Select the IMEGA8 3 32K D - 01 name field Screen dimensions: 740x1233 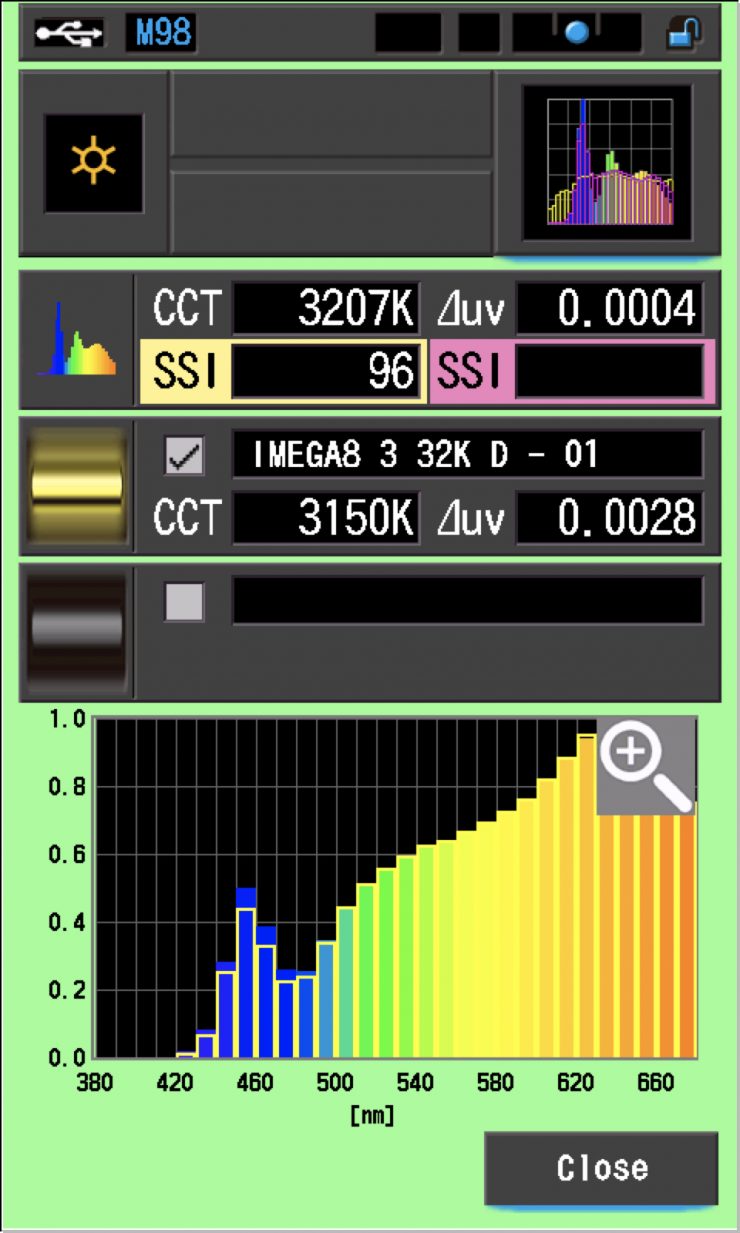(x=467, y=456)
